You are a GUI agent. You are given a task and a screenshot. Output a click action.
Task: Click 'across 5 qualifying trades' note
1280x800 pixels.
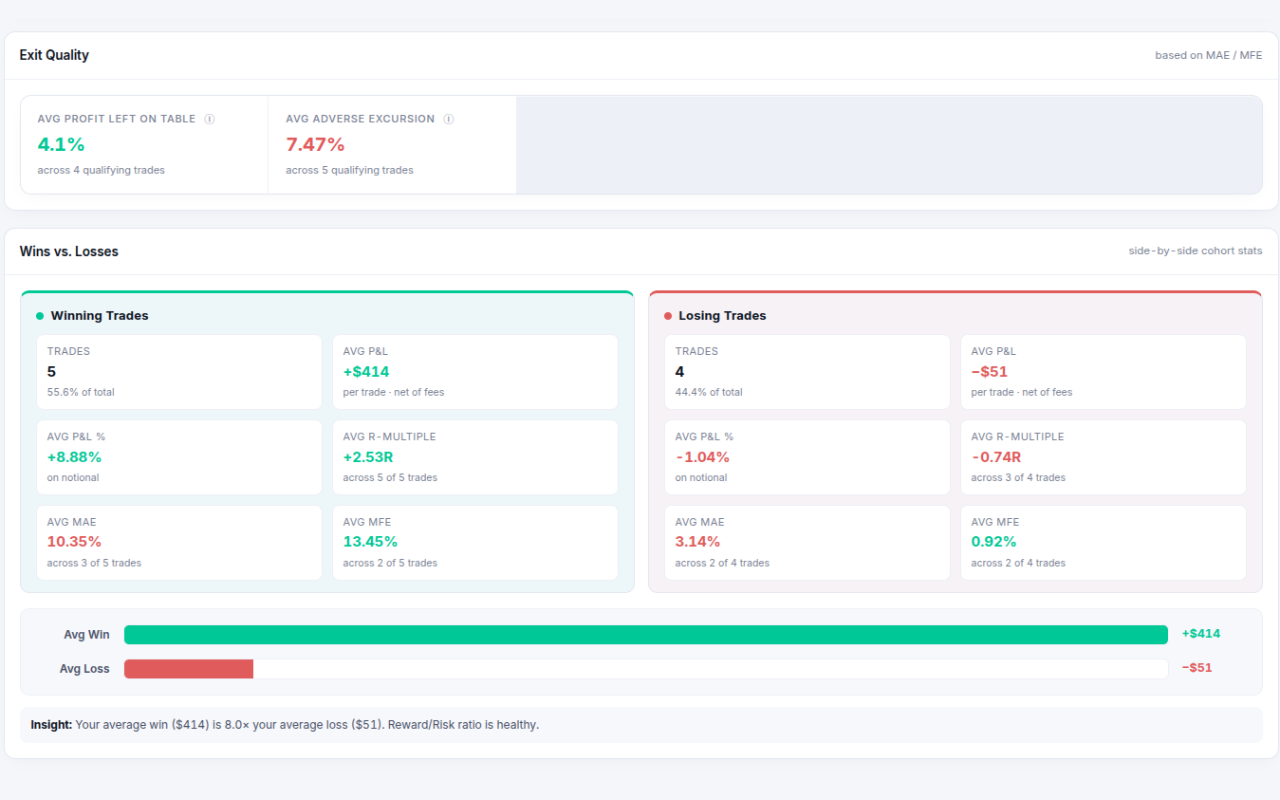(x=349, y=171)
